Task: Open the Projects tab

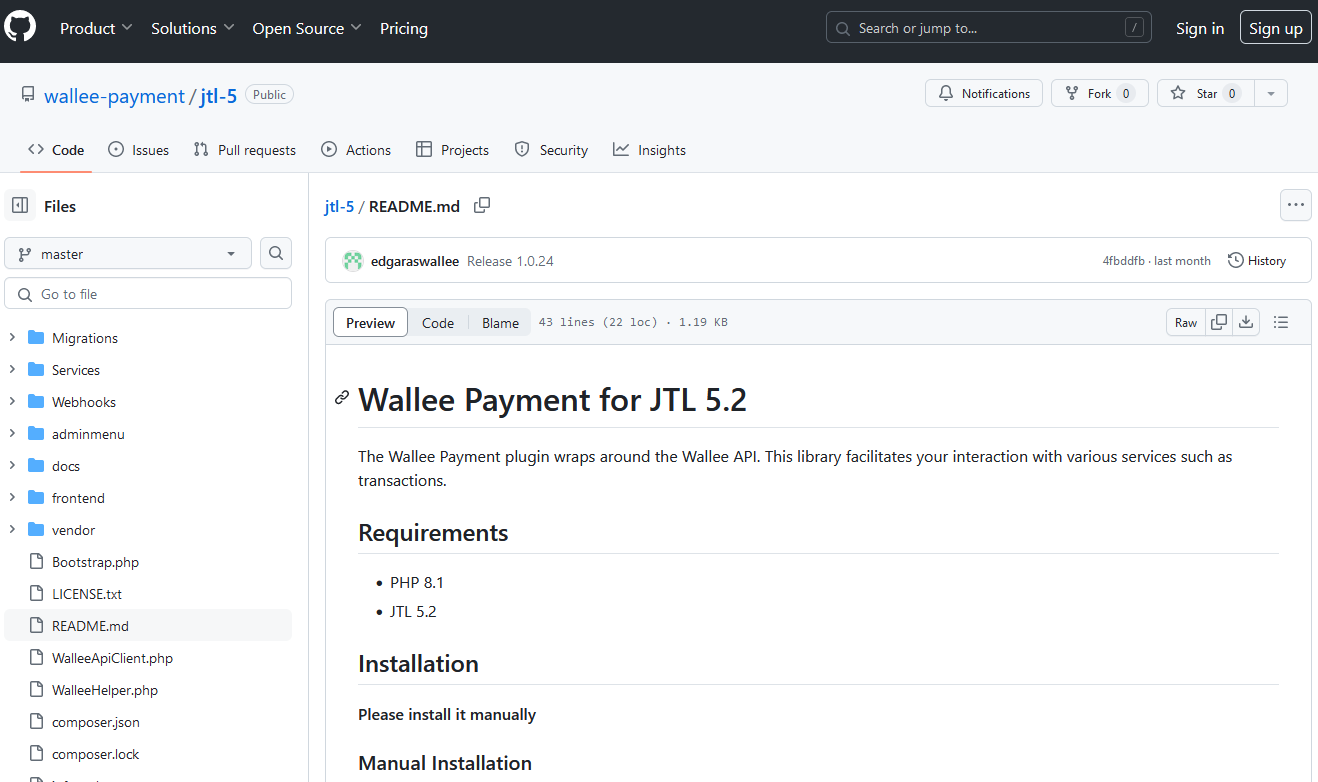Action: [x=452, y=150]
